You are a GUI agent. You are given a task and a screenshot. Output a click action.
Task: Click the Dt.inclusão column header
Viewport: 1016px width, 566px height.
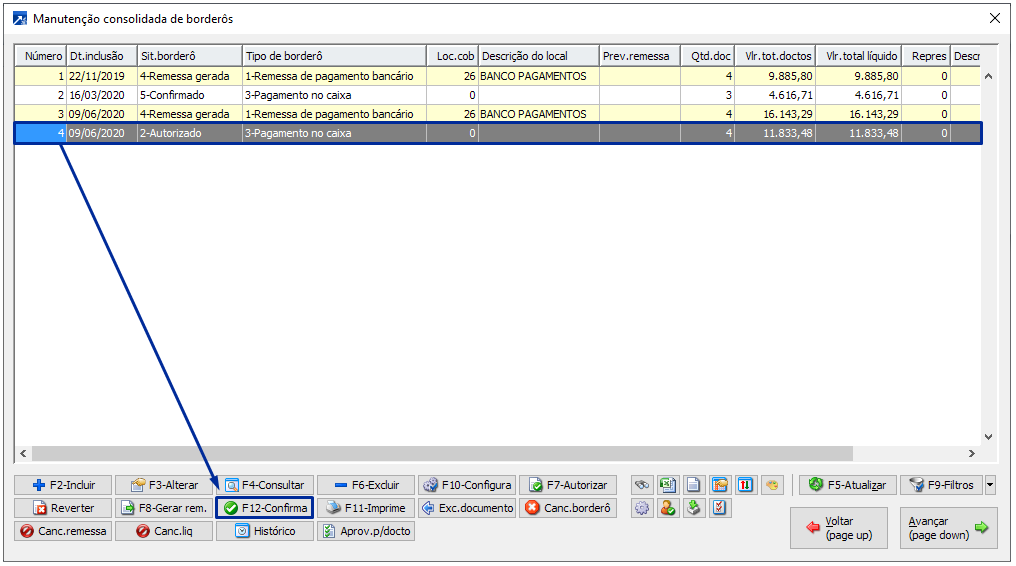pos(102,56)
